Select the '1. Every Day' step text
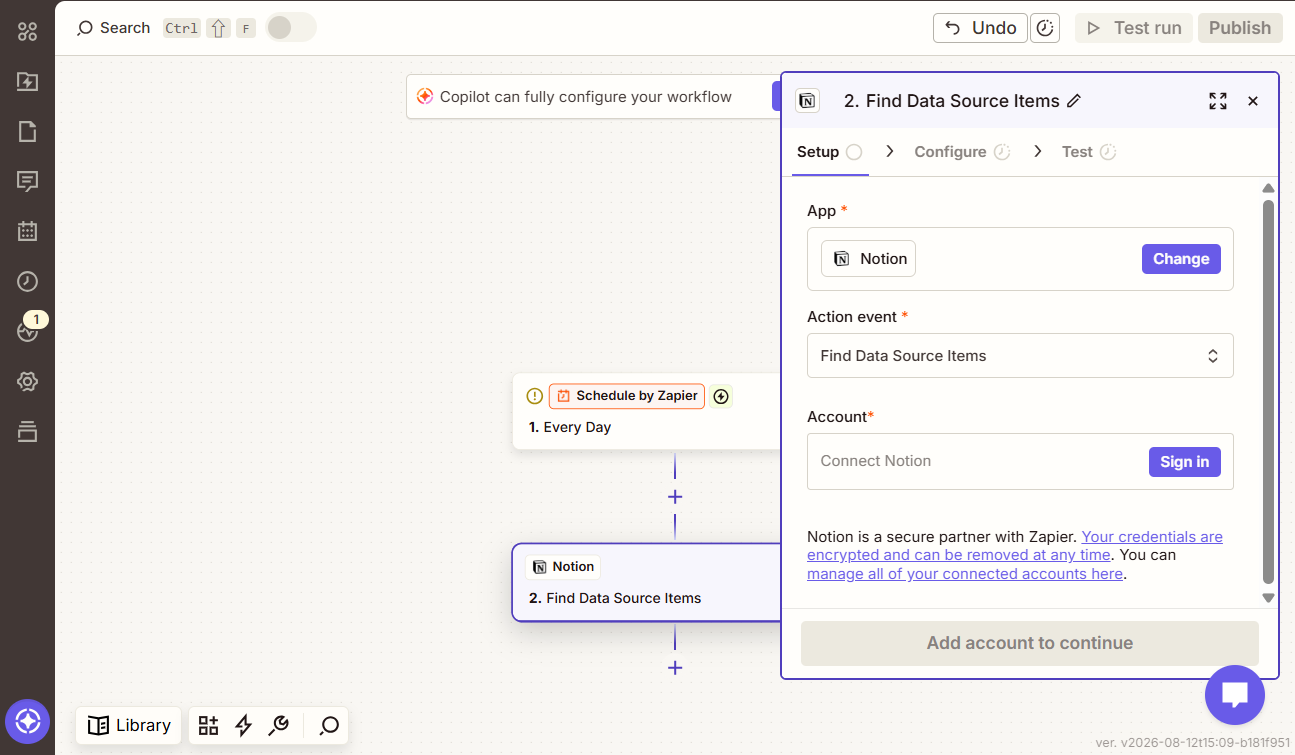Screen dimensions: 1295x755 [570, 427]
